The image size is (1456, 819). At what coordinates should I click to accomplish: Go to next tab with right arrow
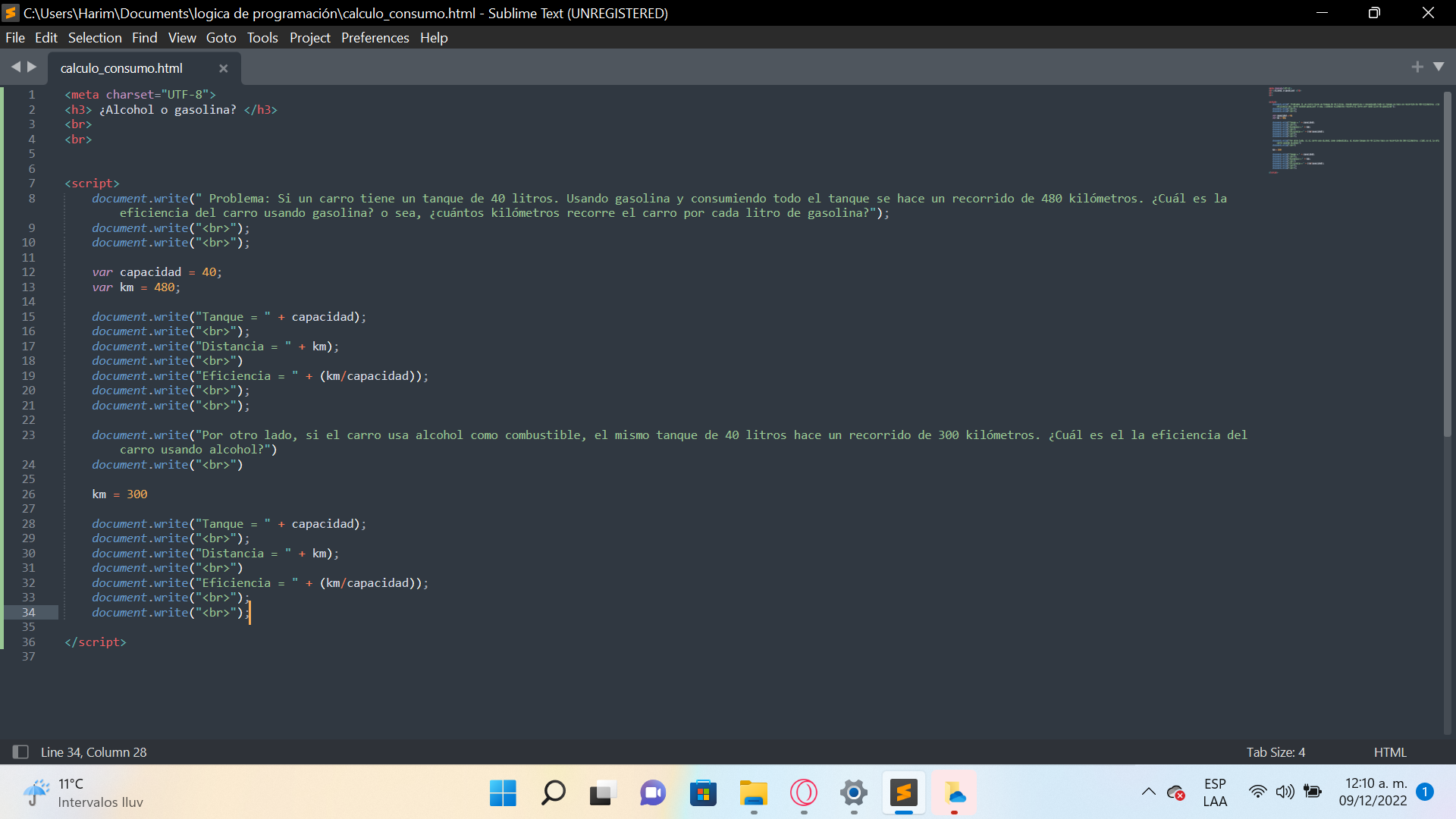click(x=32, y=67)
